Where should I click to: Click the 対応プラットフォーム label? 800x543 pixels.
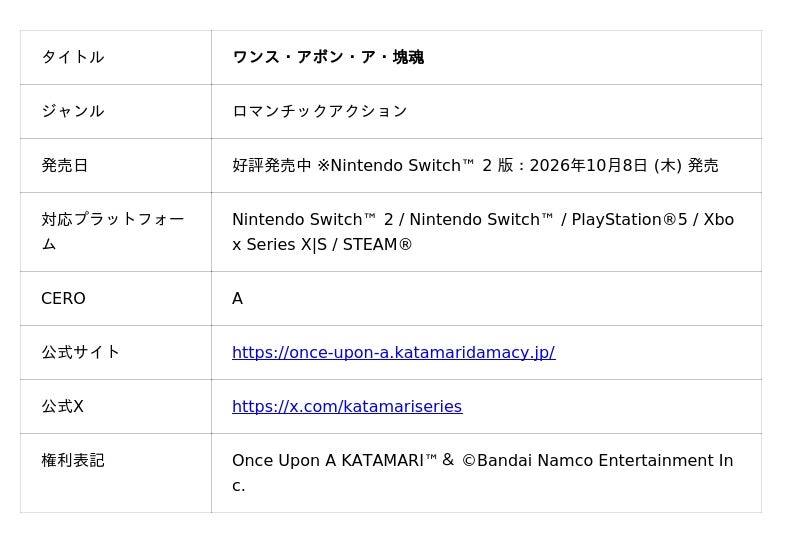[x=113, y=232]
